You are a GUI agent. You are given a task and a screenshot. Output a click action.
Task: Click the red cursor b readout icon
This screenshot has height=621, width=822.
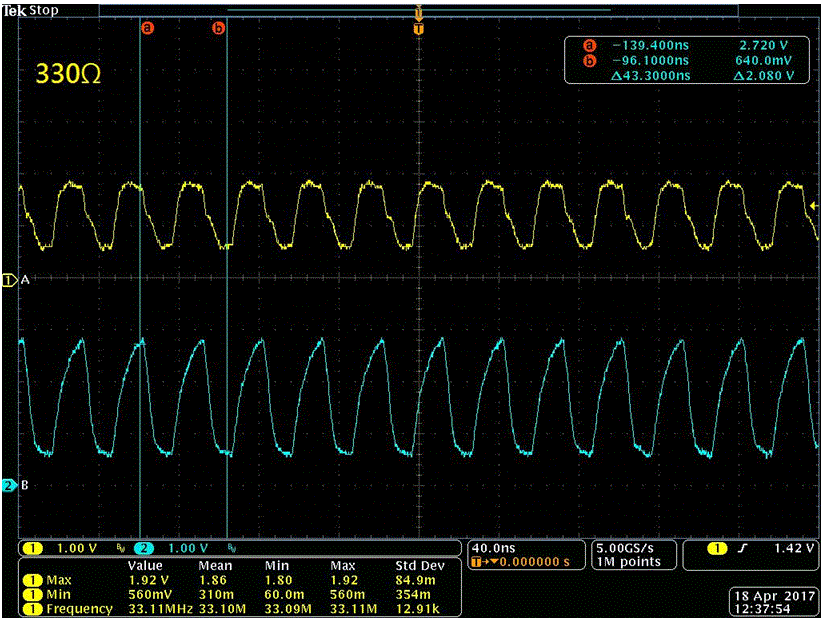tap(590, 61)
